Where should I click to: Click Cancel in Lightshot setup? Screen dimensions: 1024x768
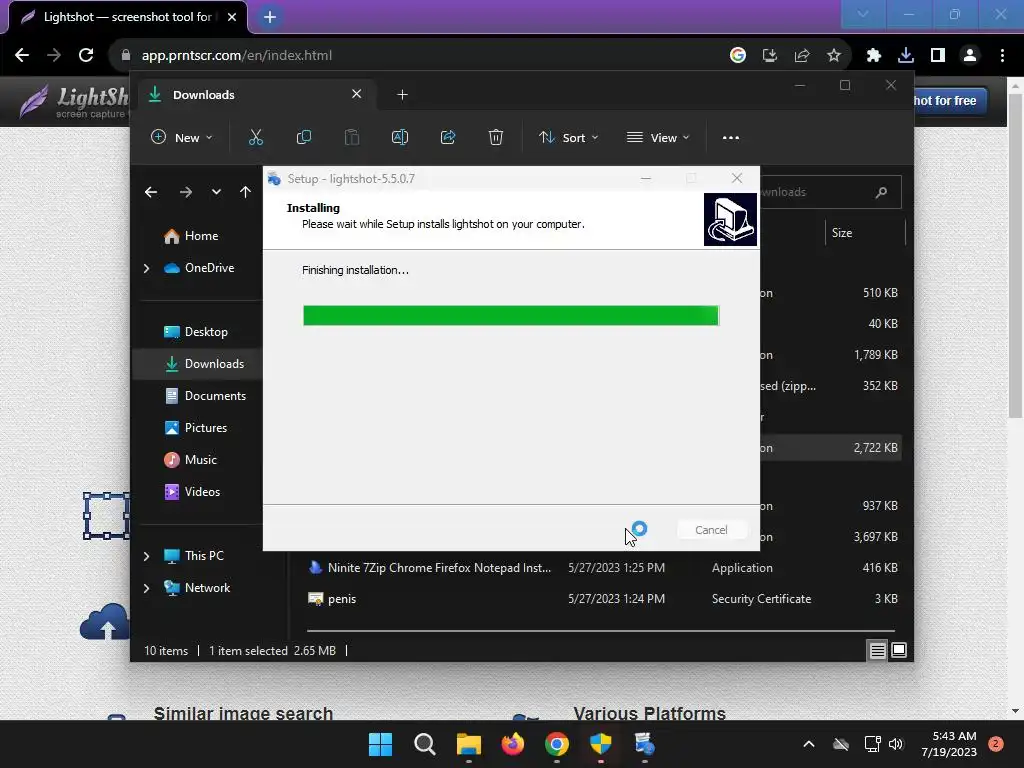pyautogui.click(x=711, y=530)
